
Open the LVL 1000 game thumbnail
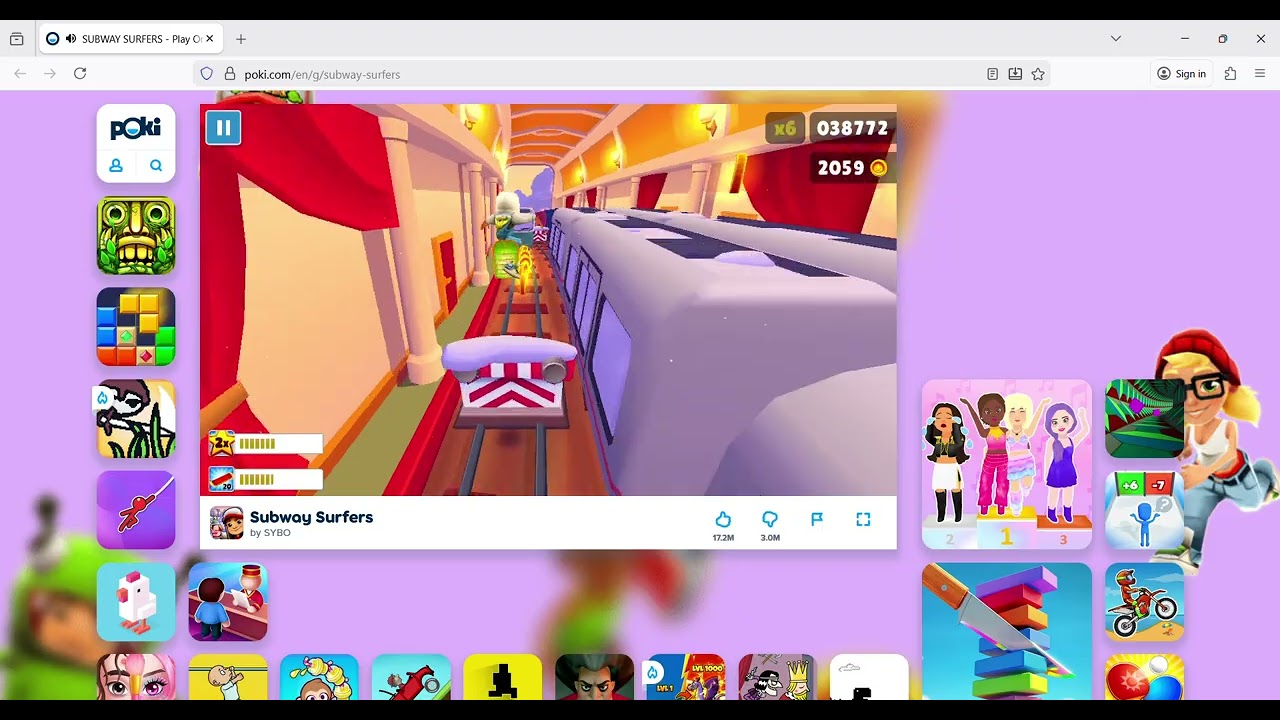pos(686,677)
